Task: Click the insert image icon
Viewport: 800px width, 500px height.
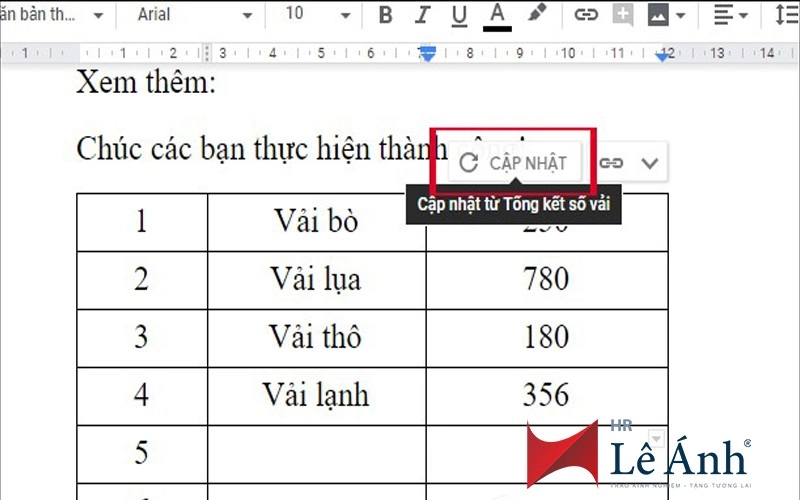Action: pos(665,15)
